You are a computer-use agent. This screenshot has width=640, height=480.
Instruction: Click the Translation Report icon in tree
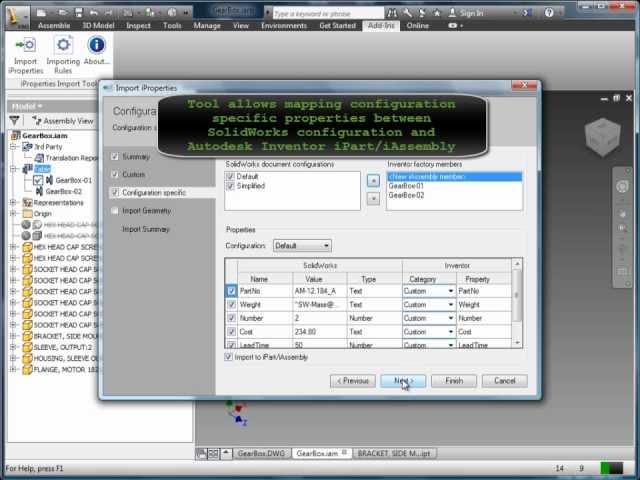[x=39, y=158]
